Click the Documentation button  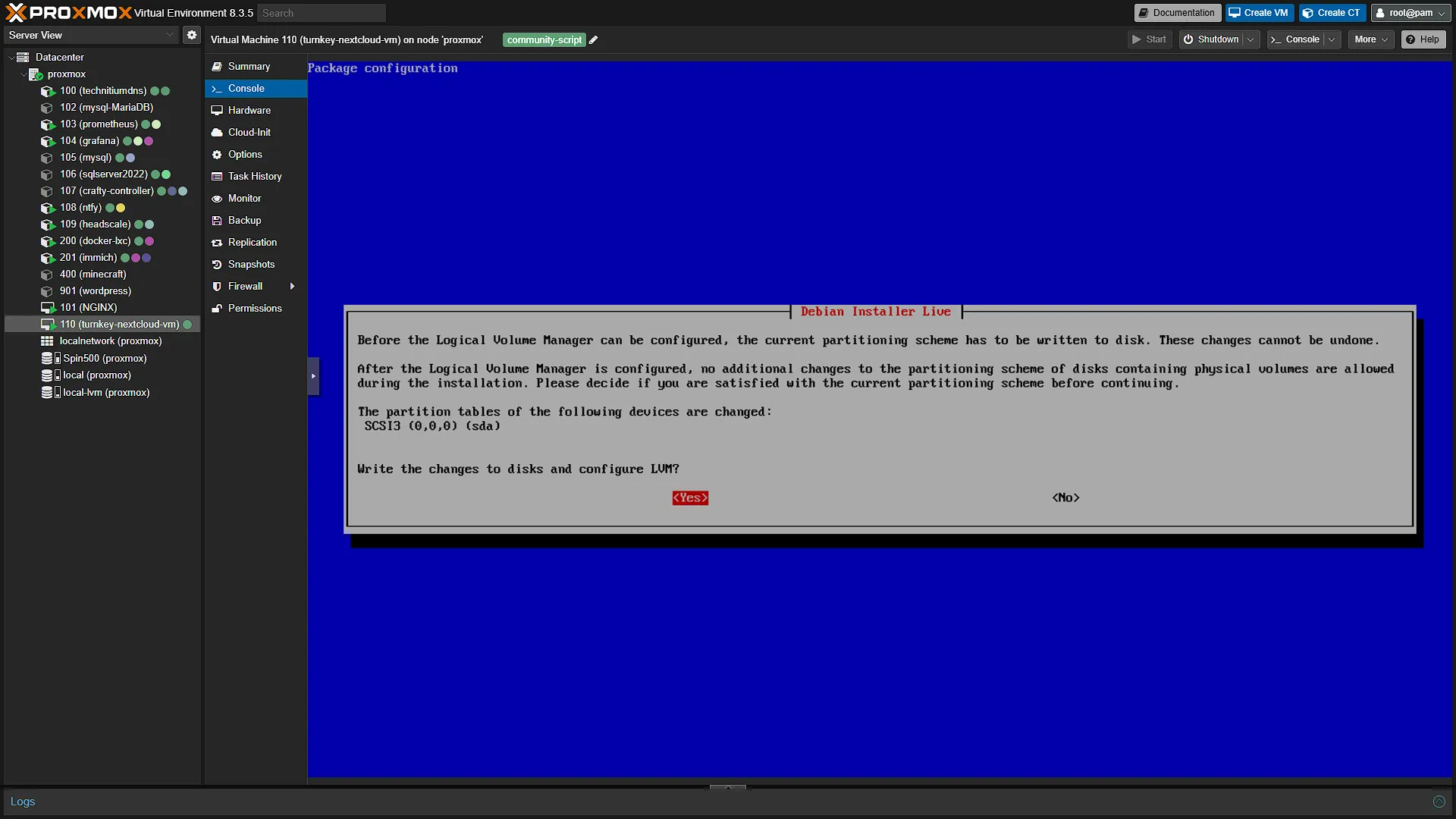[x=1177, y=13]
